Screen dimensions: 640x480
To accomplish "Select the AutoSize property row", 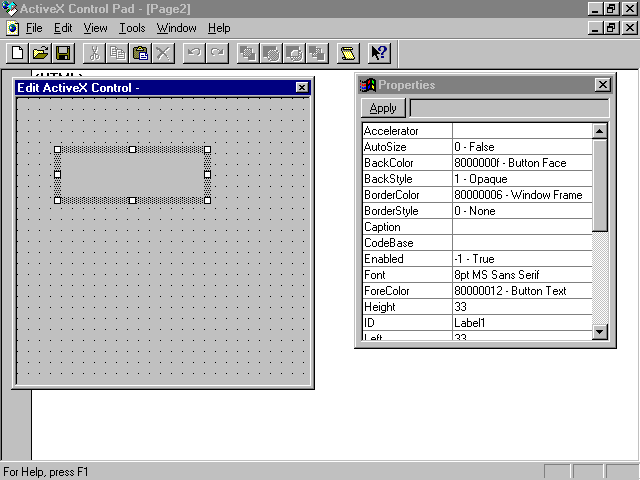I will click(x=406, y=147).
